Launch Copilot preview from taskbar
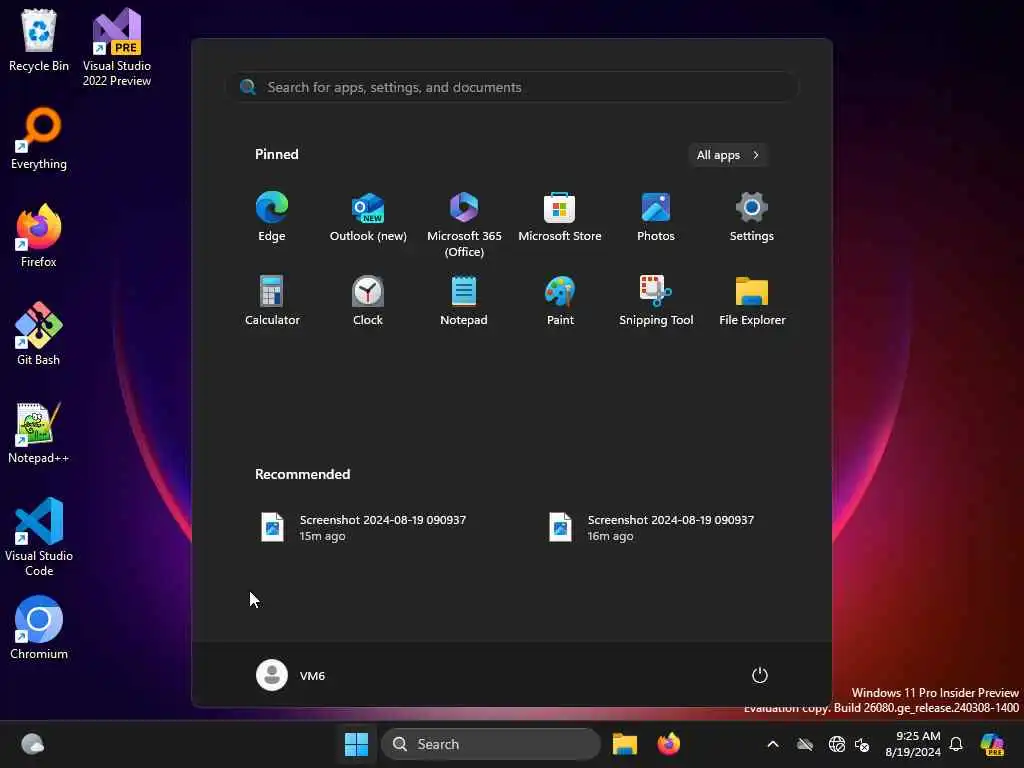 992,744
